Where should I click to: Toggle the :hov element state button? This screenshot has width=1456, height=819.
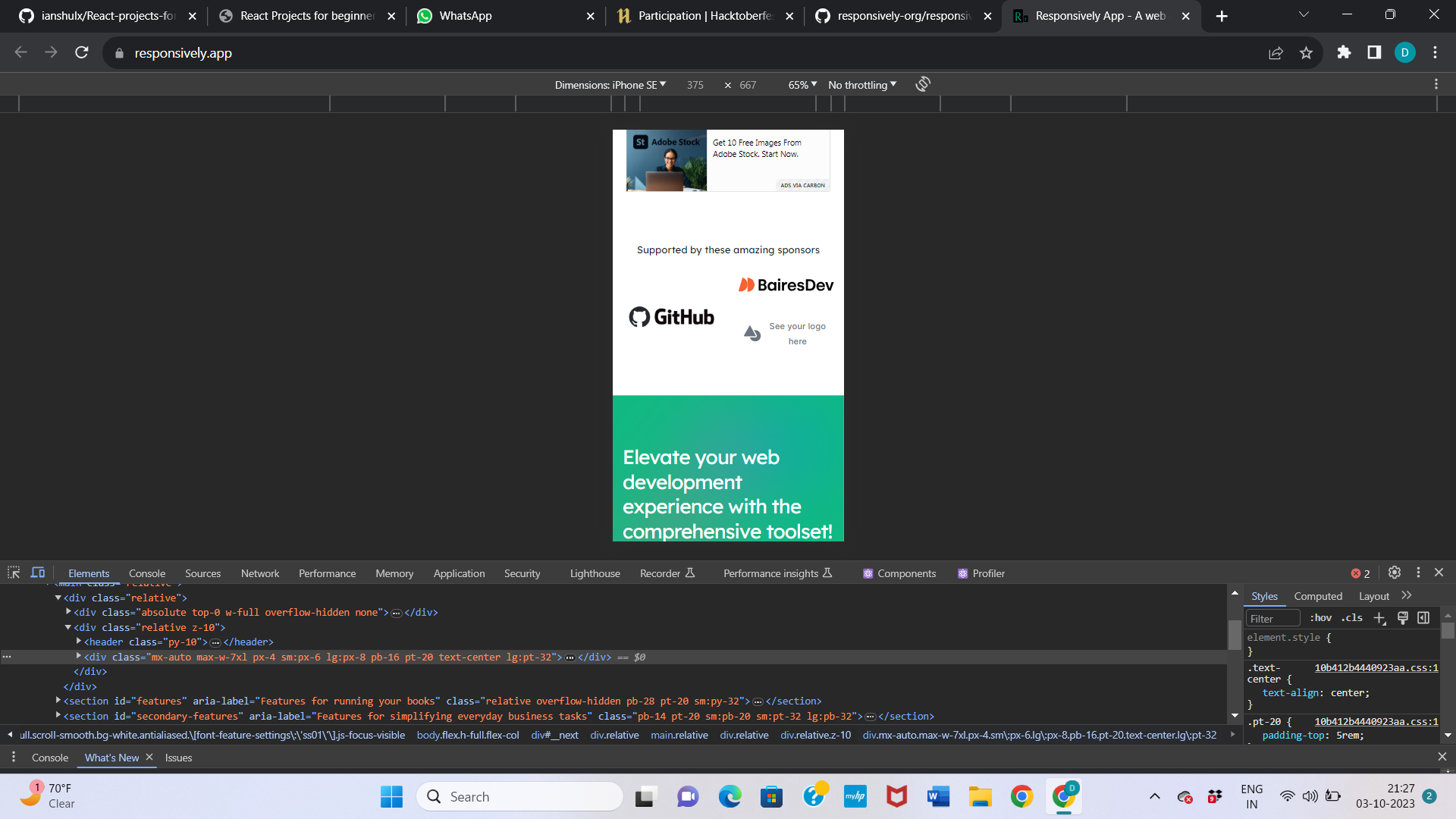[1320, 618]
